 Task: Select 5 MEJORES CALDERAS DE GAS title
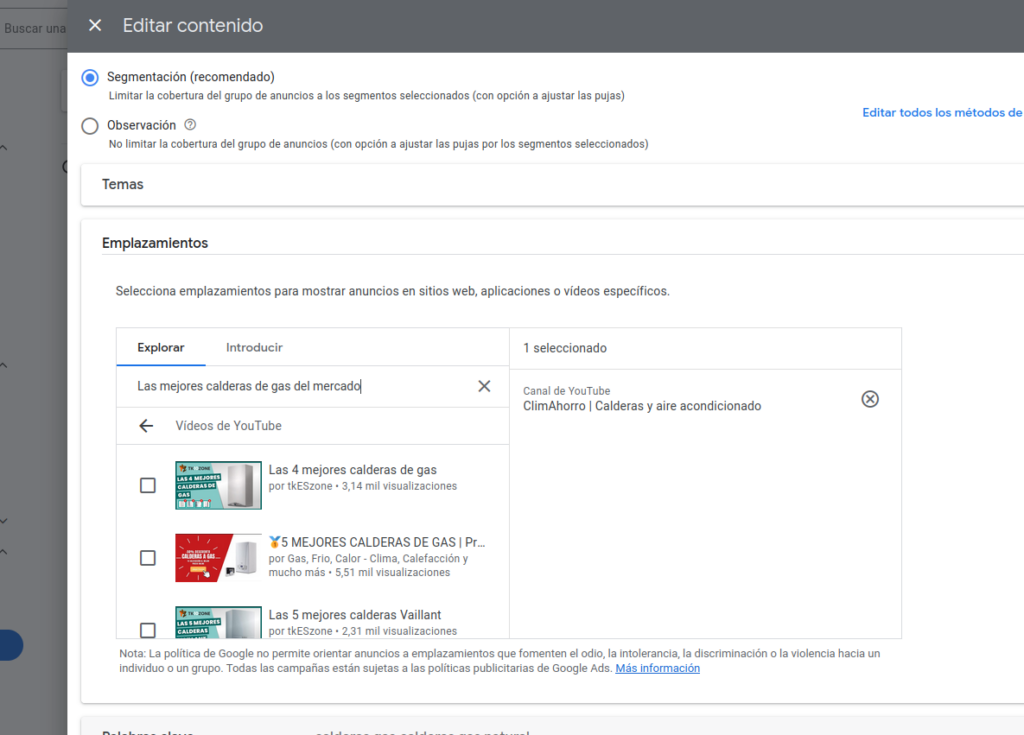(x=377, y=542)
